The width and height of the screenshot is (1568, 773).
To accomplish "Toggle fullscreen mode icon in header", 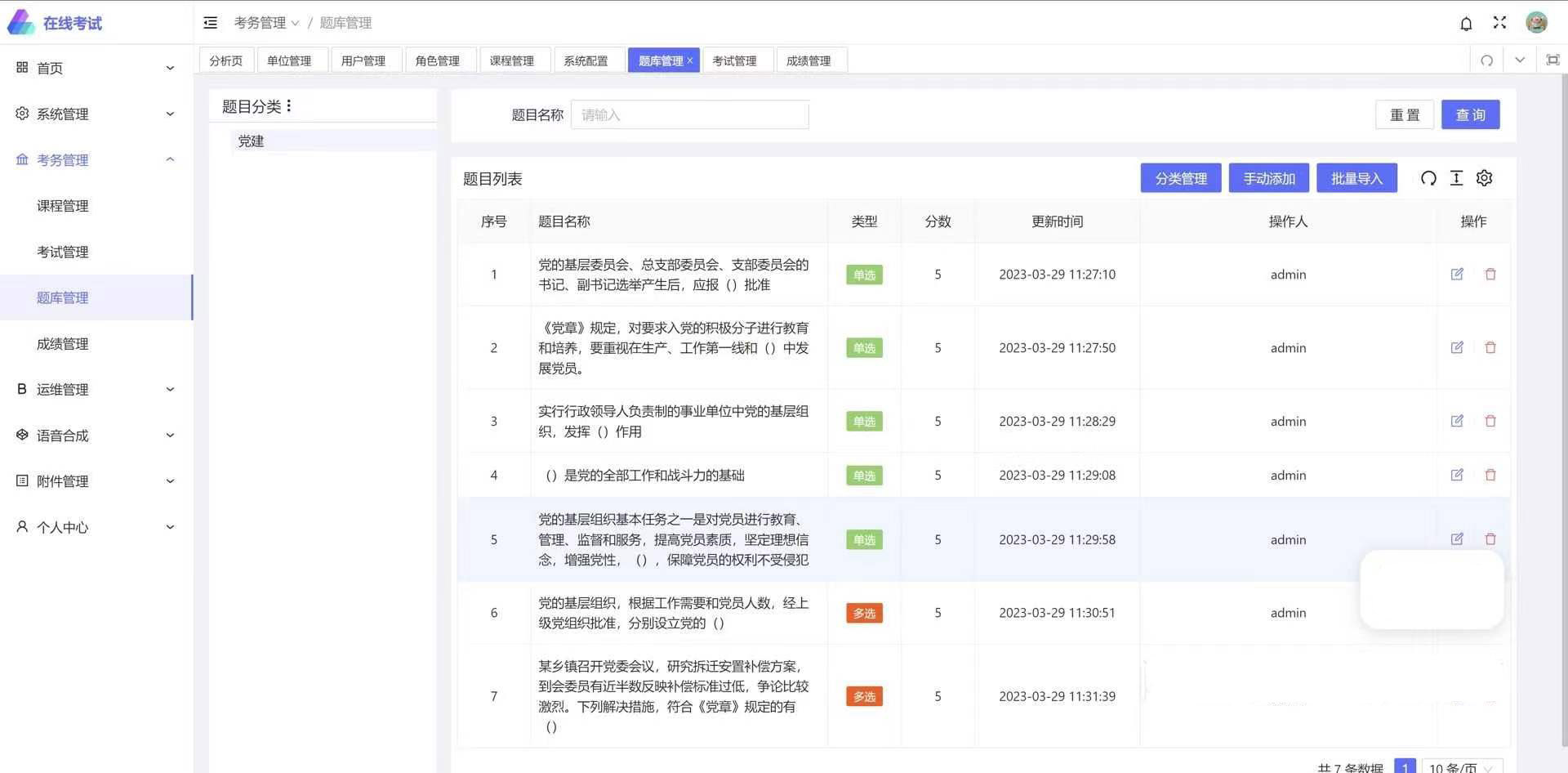I will coord(1499,23).
